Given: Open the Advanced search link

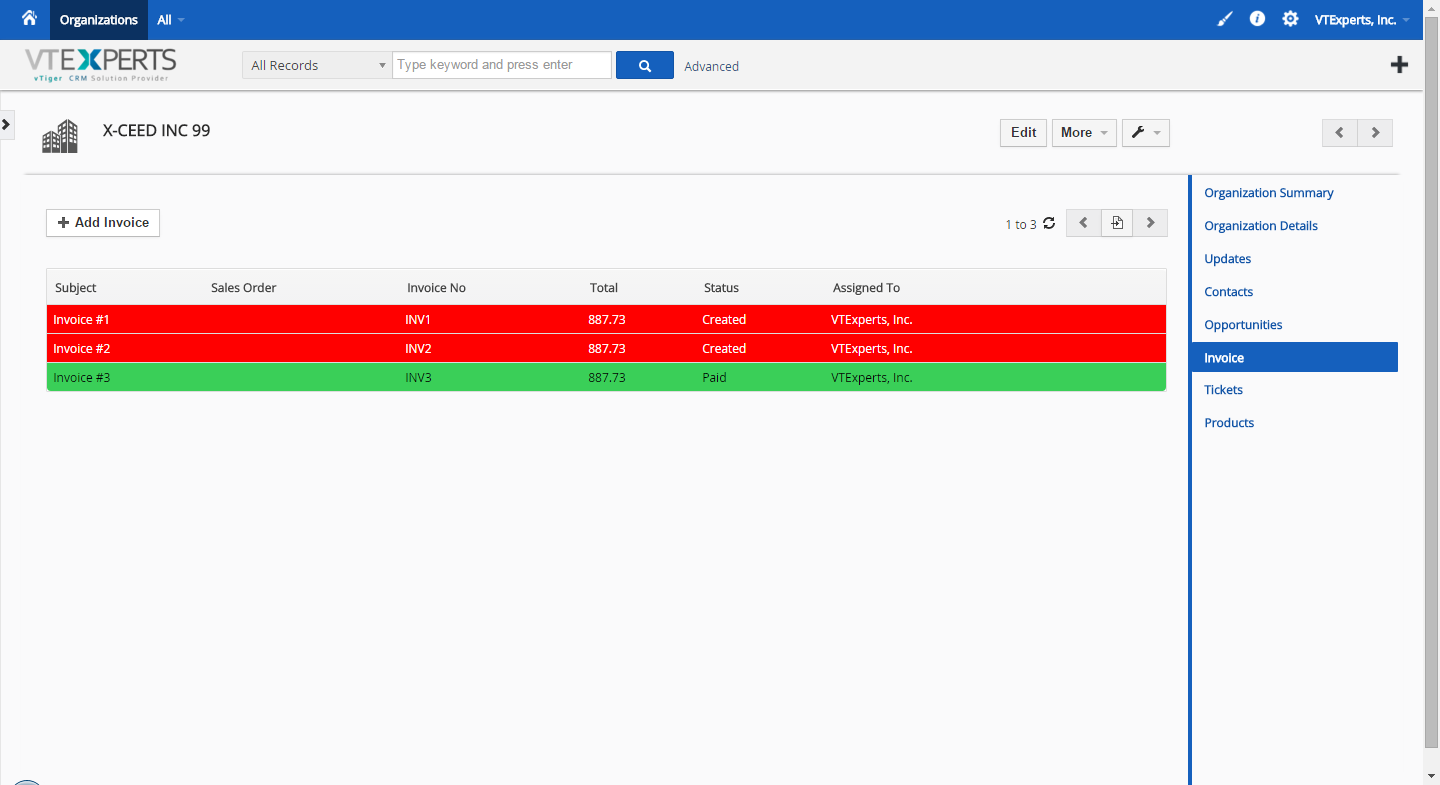Looking at the screenshot, I should click(712, 66).
